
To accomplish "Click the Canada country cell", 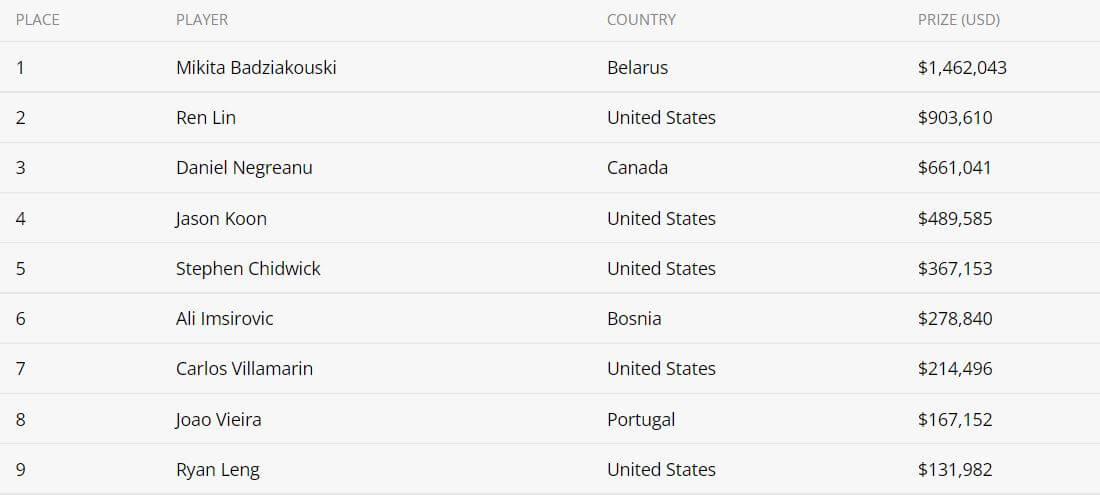I will click(637, 168).
